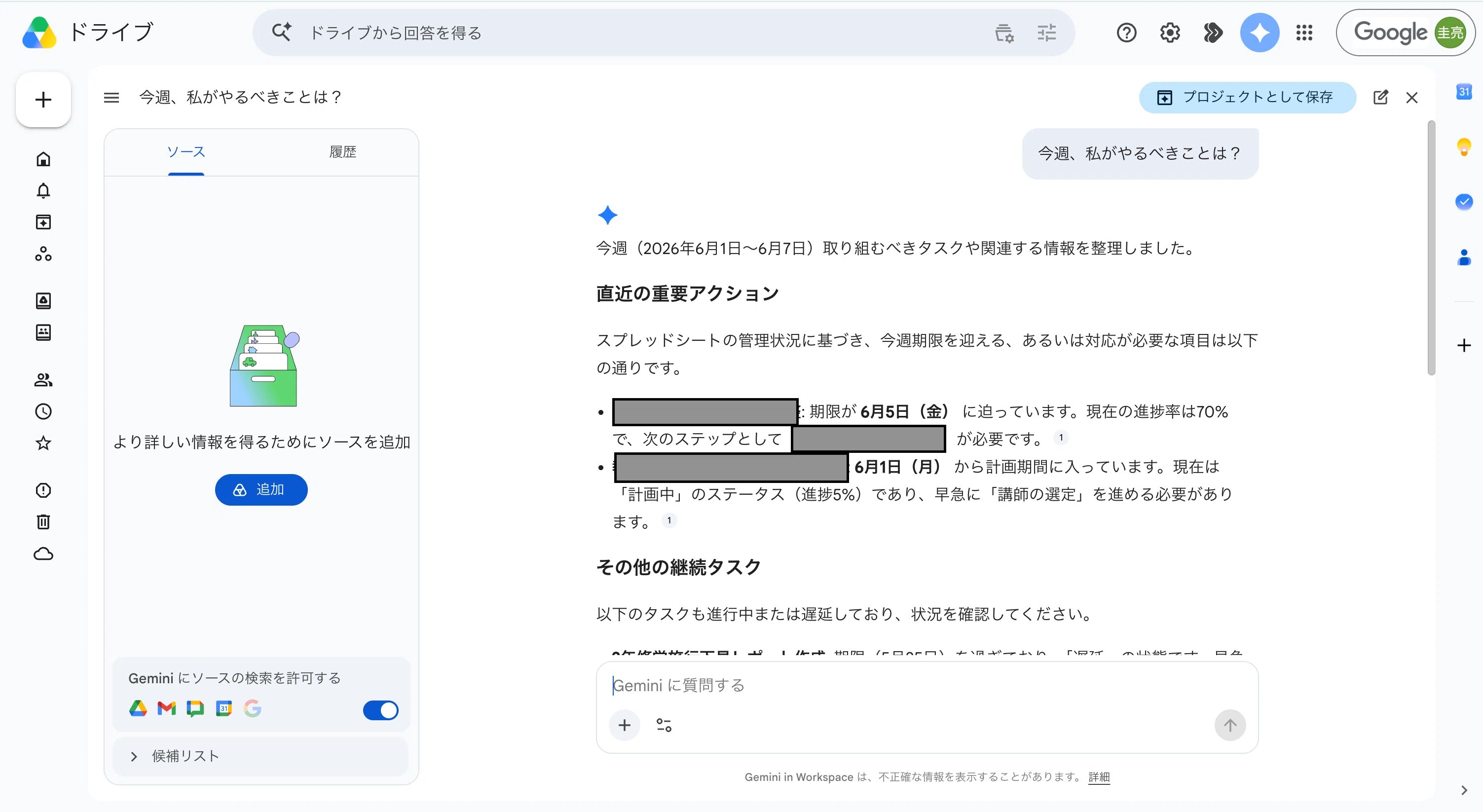Screen dimensions: 1483x812
Task: Click the plus attach button in prompt box
Action: click(625, 725)
